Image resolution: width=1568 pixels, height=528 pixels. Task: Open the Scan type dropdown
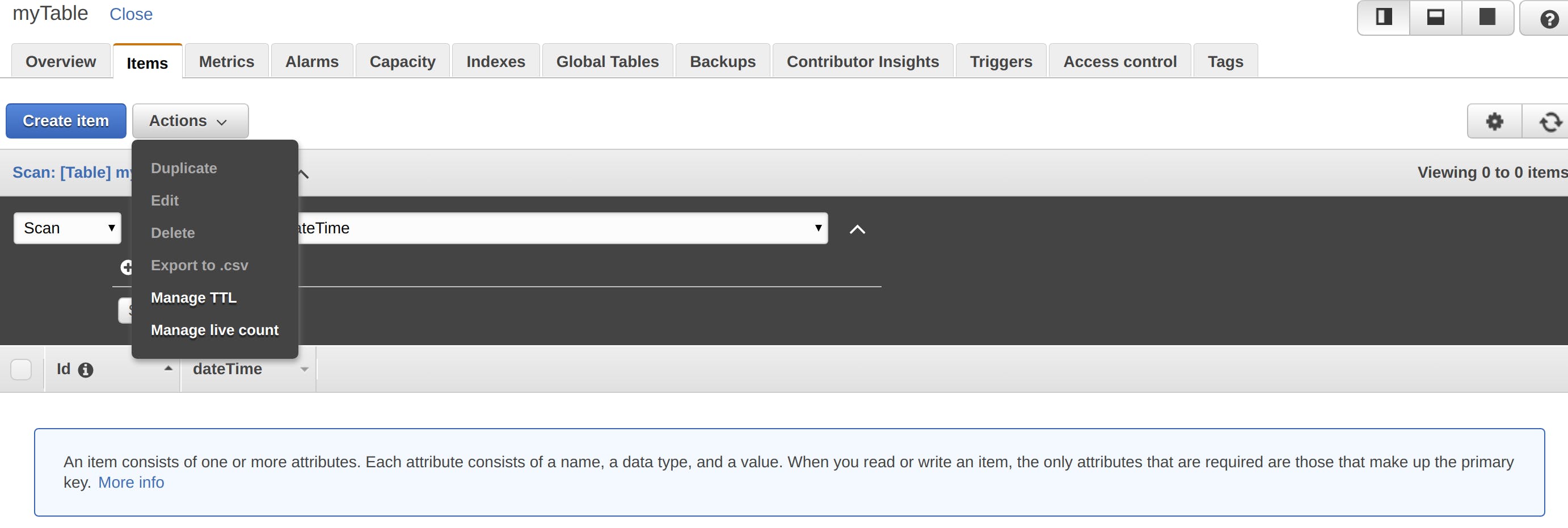(68, 228)
